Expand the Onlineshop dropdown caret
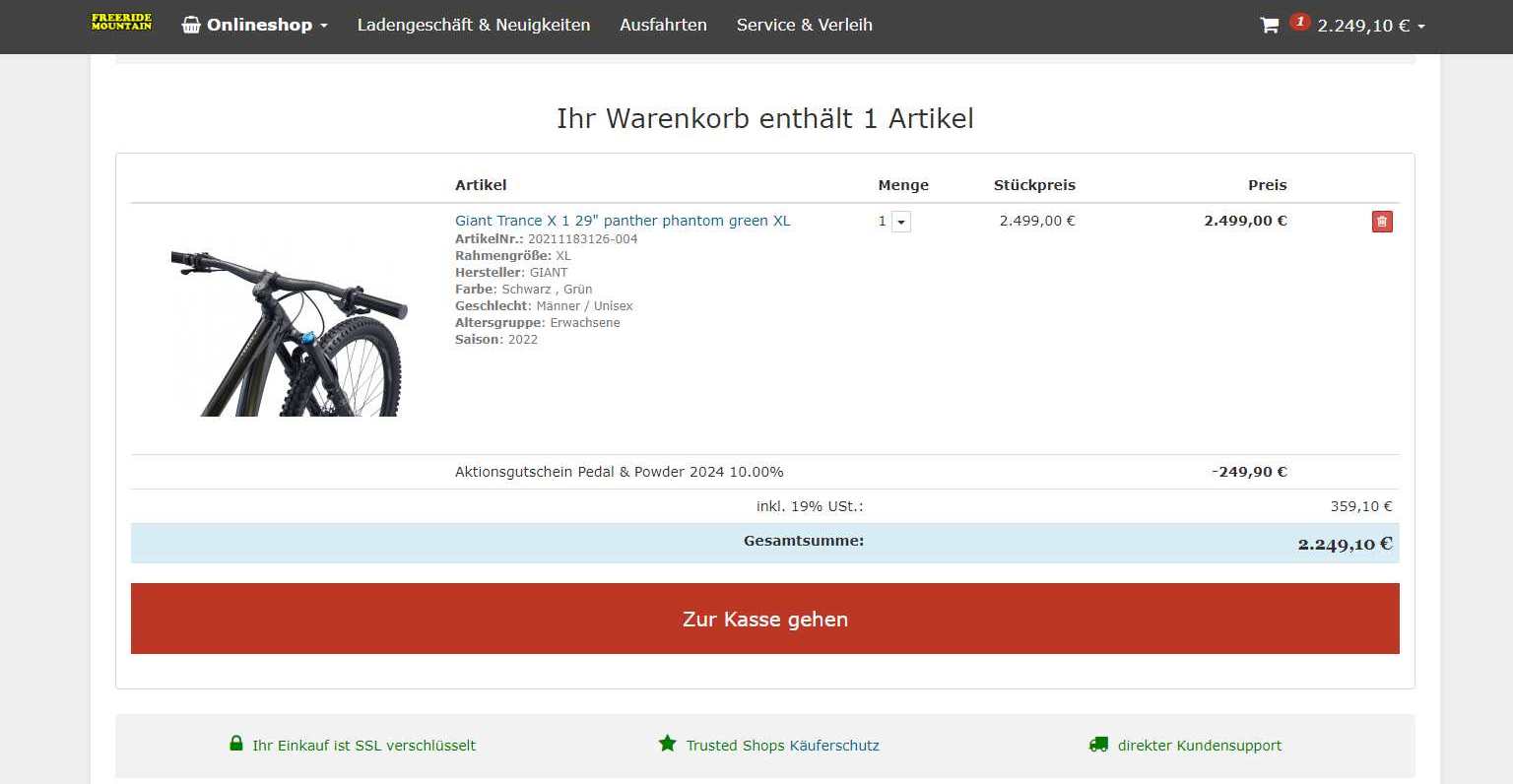The height and width of the screenshot is (784, 1513). [x=324, y=27]
